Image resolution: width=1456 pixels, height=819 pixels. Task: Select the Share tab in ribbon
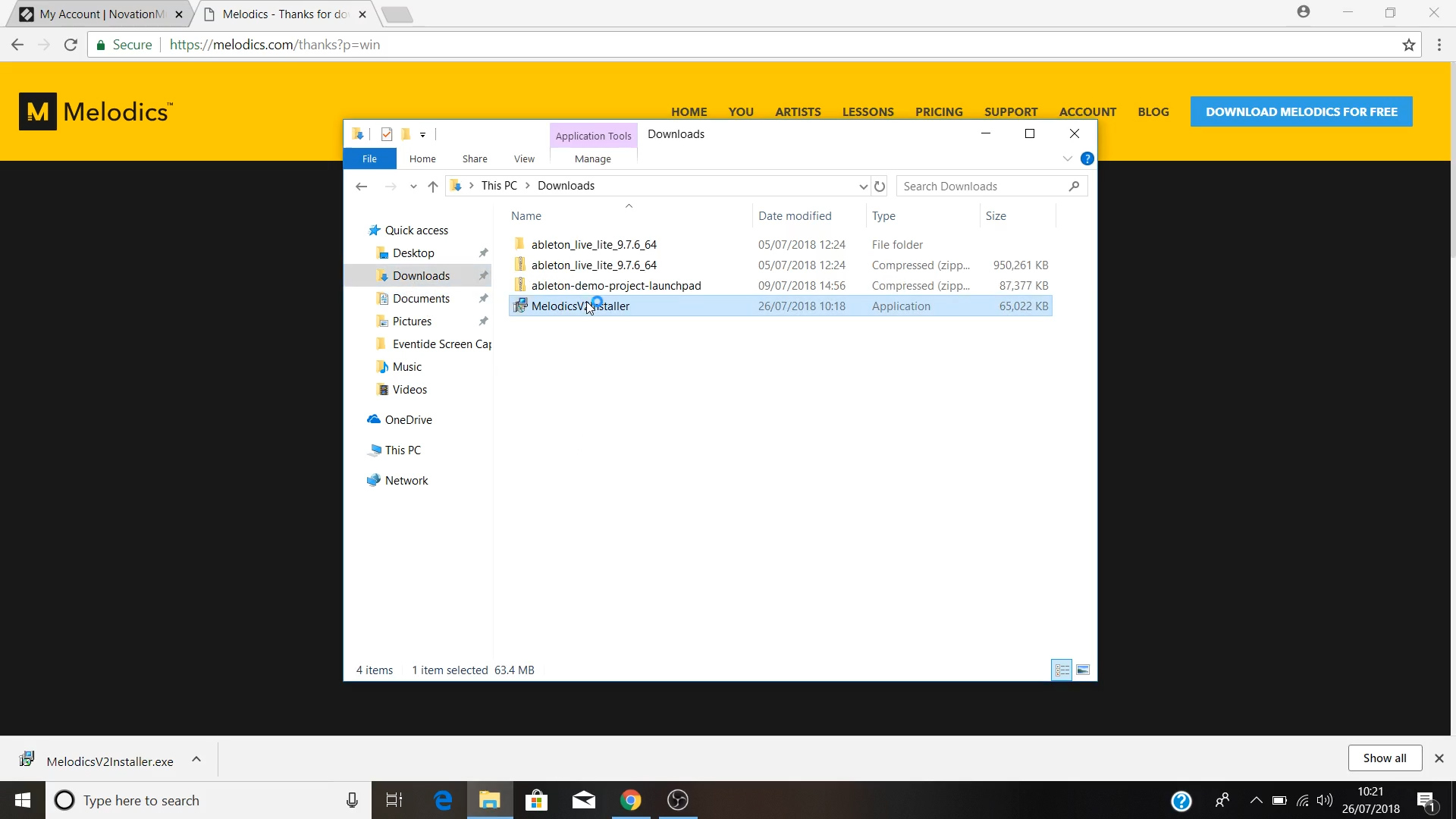point(474,158)
